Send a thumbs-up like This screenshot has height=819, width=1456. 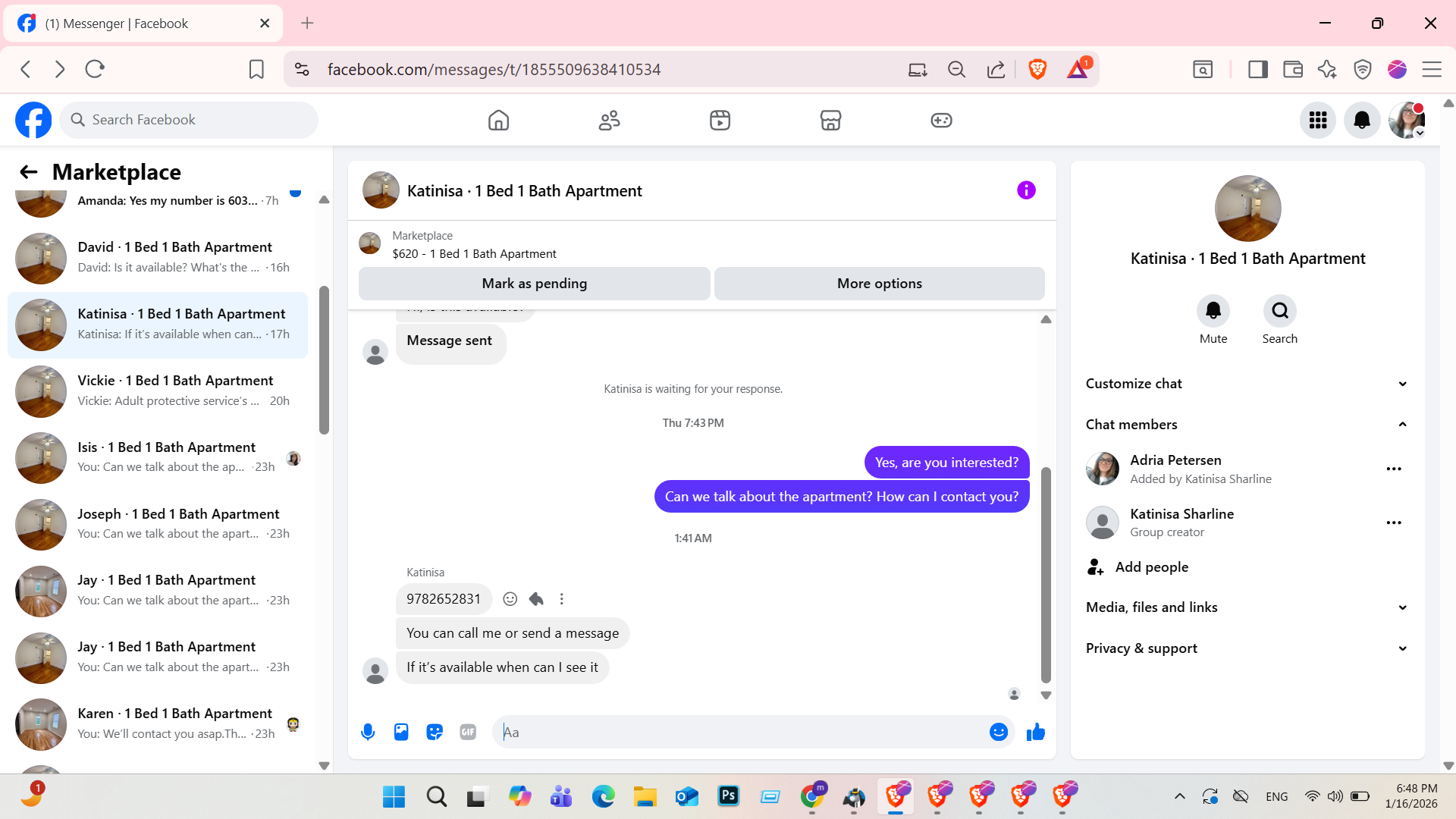1035,732
